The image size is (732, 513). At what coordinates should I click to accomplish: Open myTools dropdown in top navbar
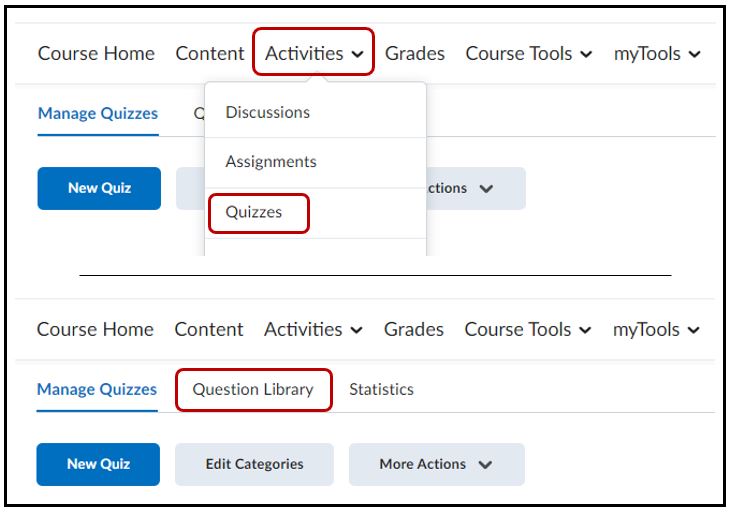[655, 53]
